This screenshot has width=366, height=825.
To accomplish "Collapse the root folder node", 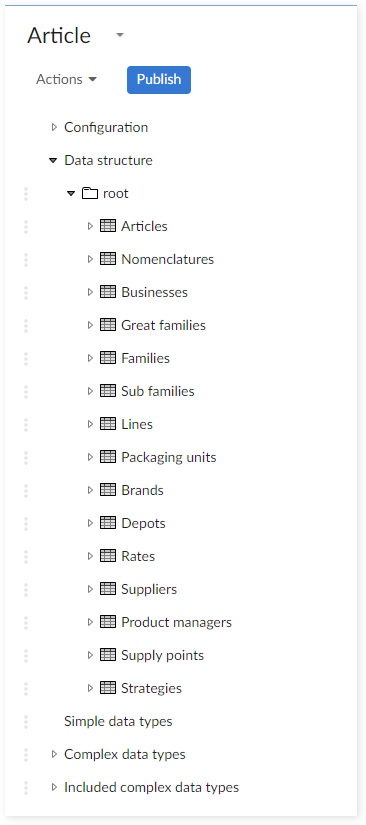I will click(71, 194).
